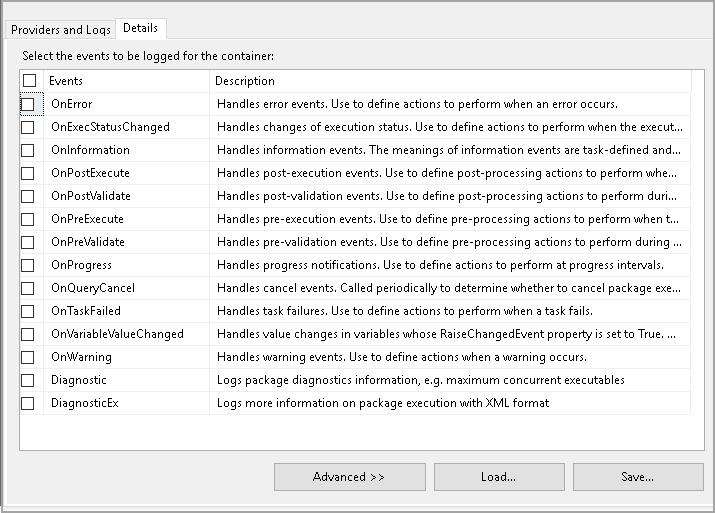715x513 pixels.
Task: Switch to Providers and Logs tab
Action: tap(60, 29)
